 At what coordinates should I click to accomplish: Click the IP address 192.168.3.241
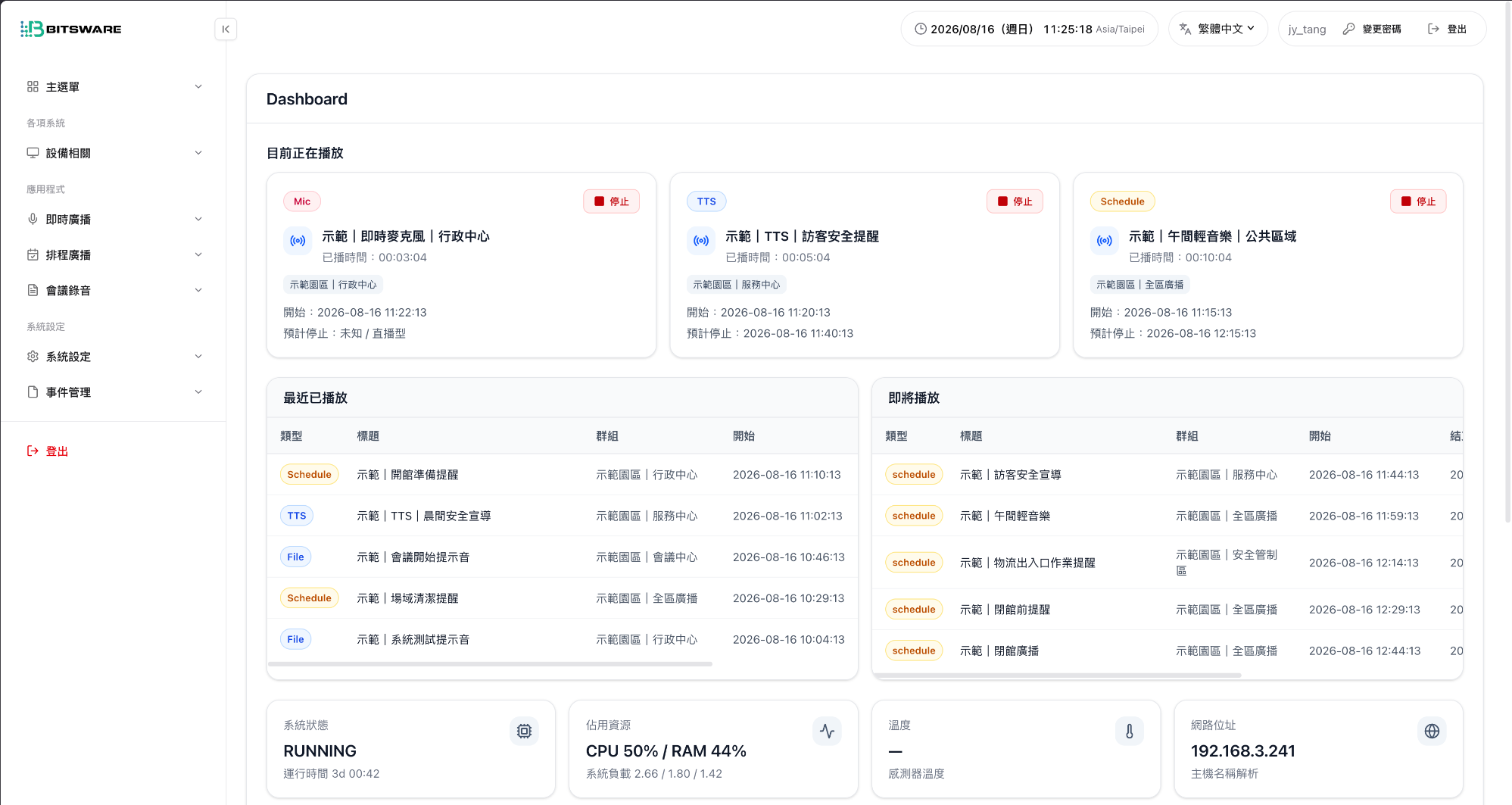click(1243, 751)
